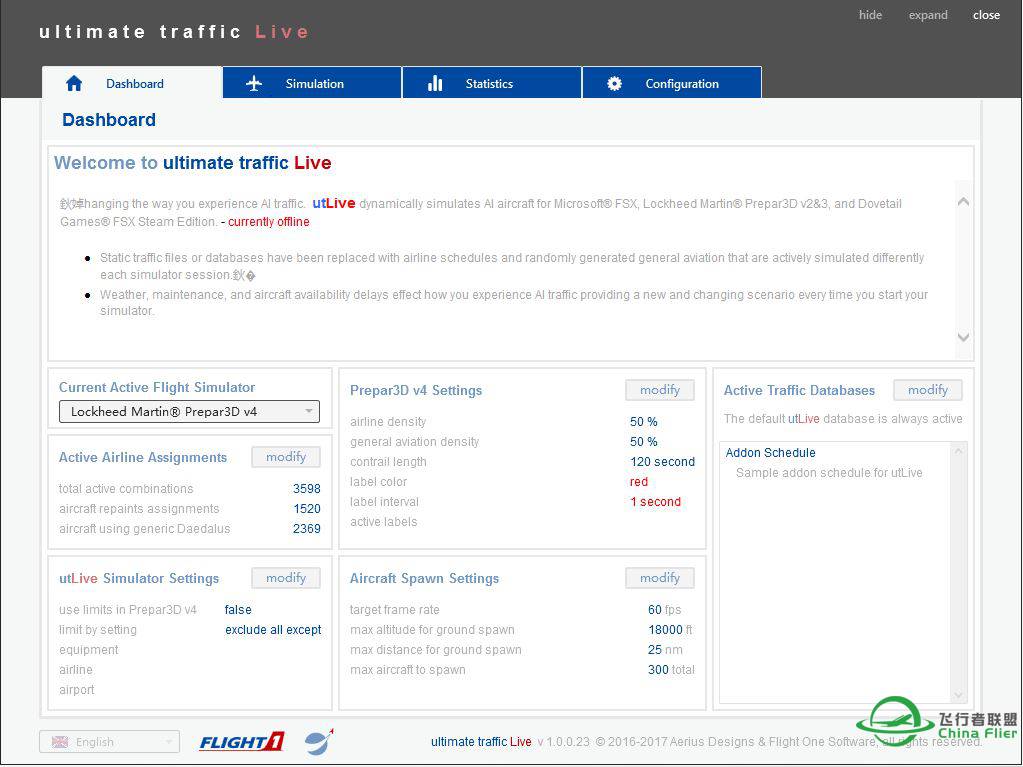Modify Aircraft Spawn Settings
Screen dimensions: 1023x767
(660, 578)
